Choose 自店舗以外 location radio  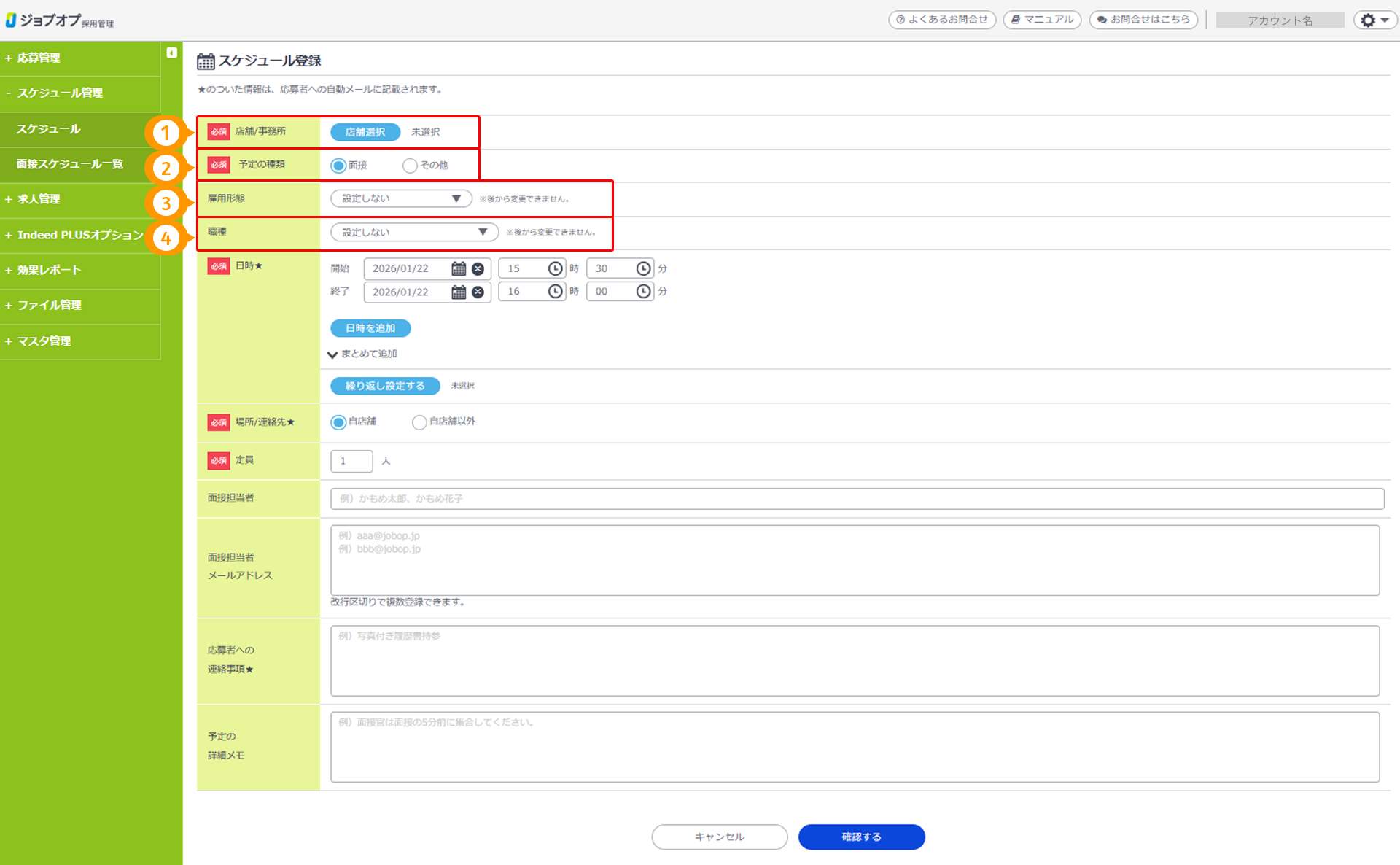click(419, 422)
